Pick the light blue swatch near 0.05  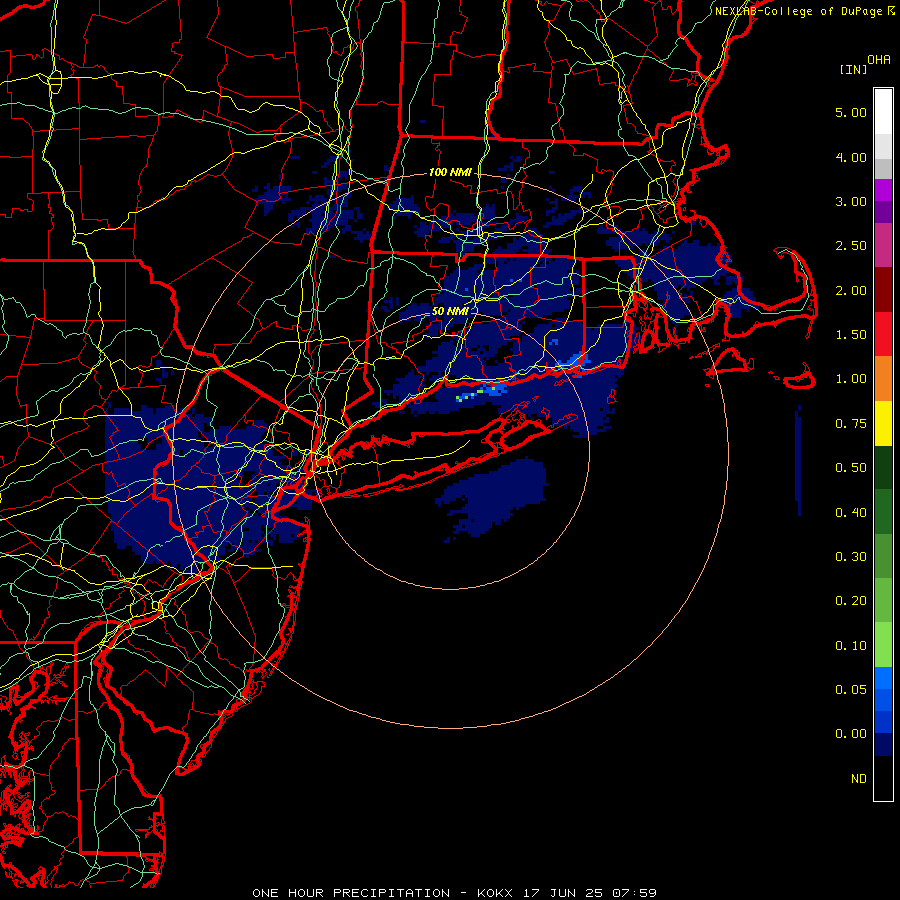pos(883,678)
